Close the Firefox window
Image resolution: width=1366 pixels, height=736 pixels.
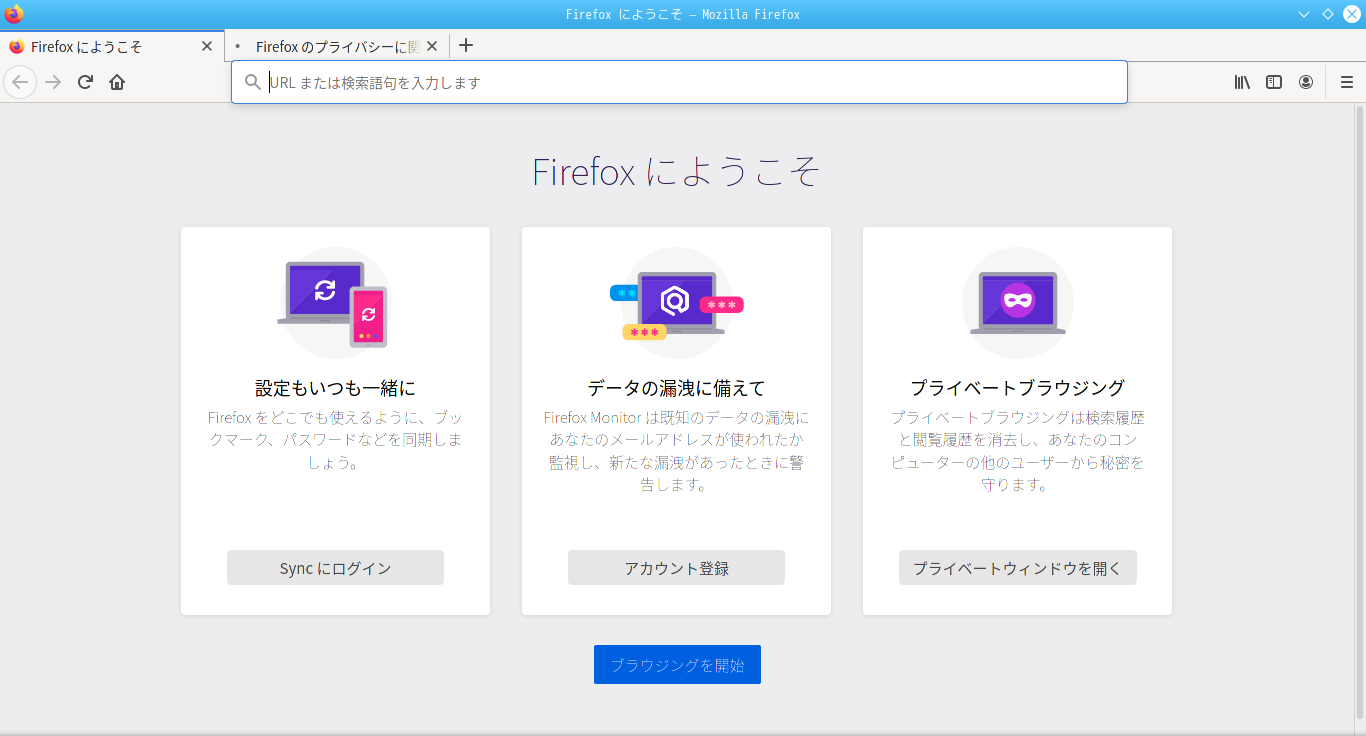click(1351, 14)
